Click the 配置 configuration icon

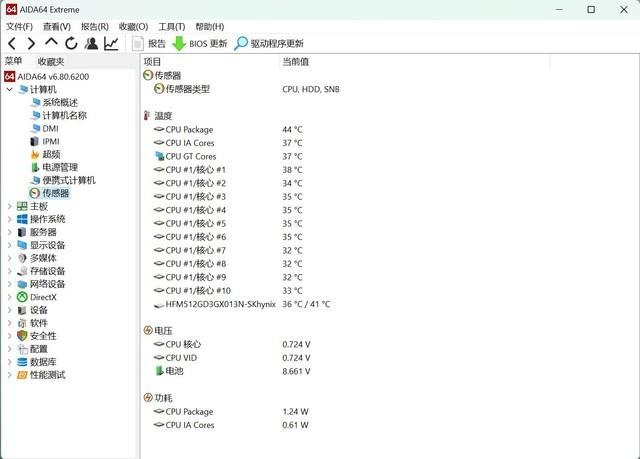pos(22,349)
